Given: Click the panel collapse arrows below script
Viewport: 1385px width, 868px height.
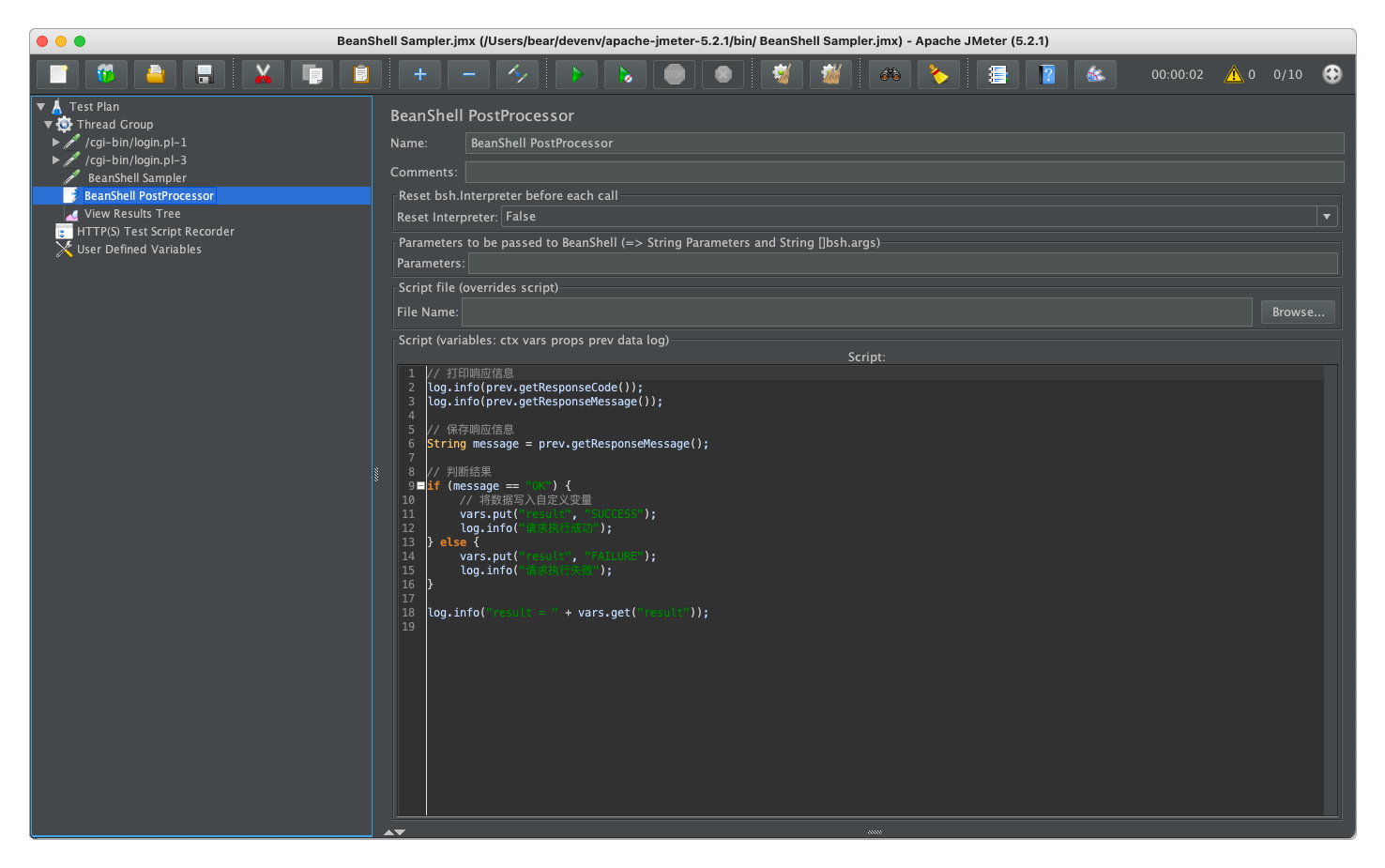Looking at the screenshot, I should coord(394,832).
